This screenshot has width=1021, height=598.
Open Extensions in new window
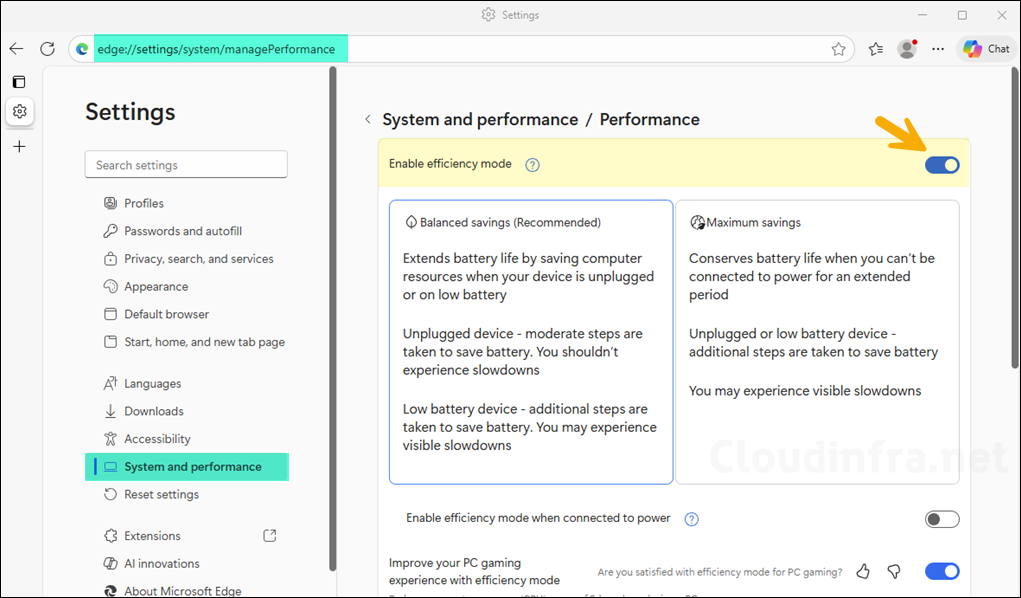[269, 535]
